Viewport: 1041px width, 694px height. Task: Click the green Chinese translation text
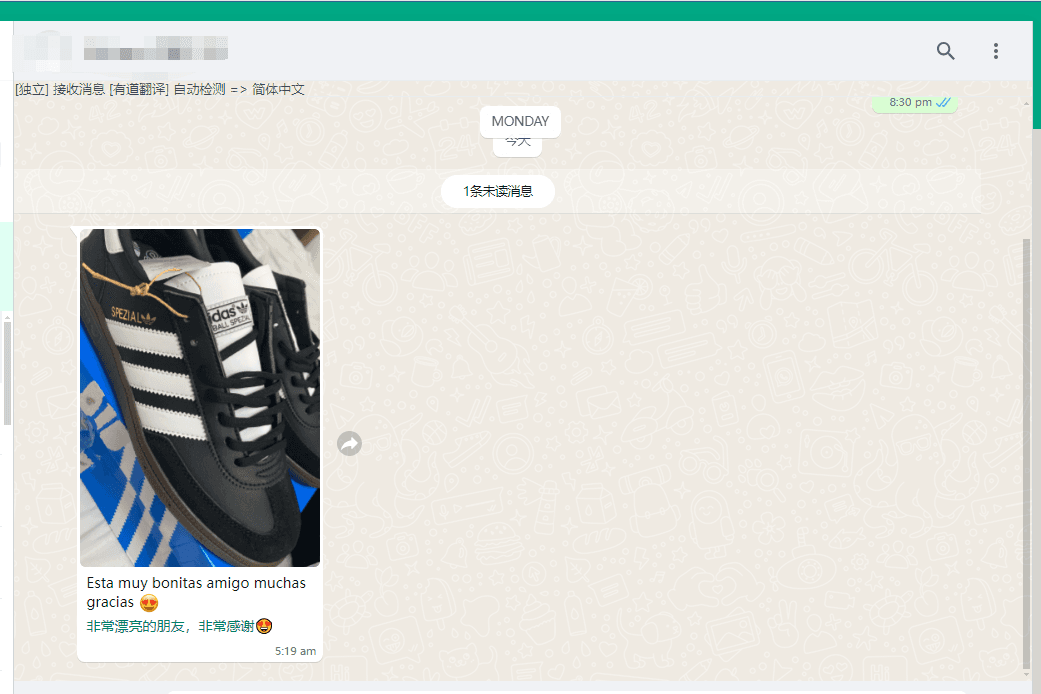tap(170, 626)
